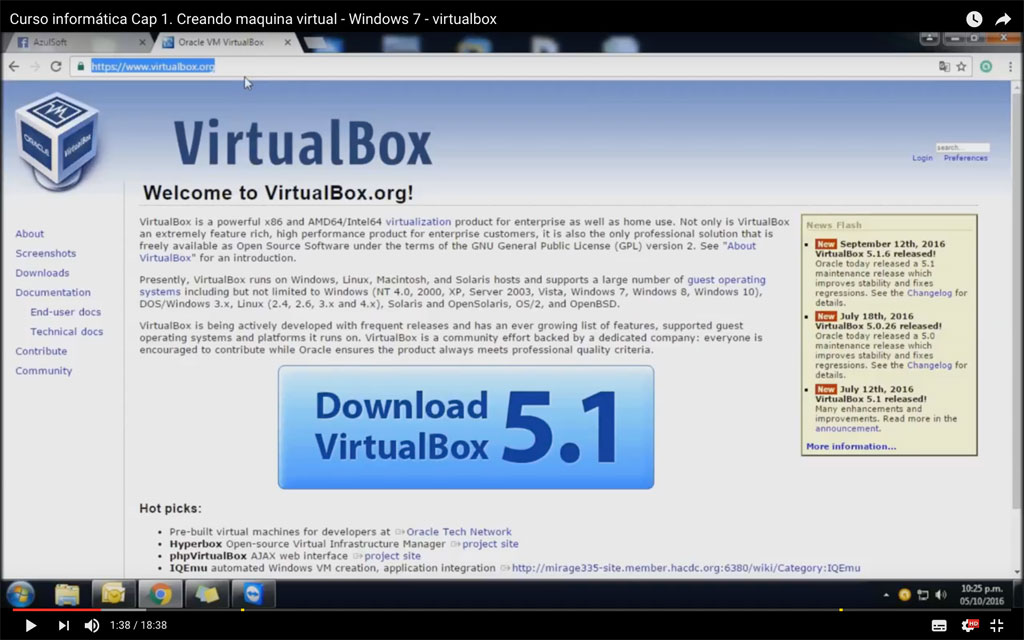Open Windows Explorer from the taskbar
Image resolution: width=1024 pixels, height=640 pixels.
(66, 594)
